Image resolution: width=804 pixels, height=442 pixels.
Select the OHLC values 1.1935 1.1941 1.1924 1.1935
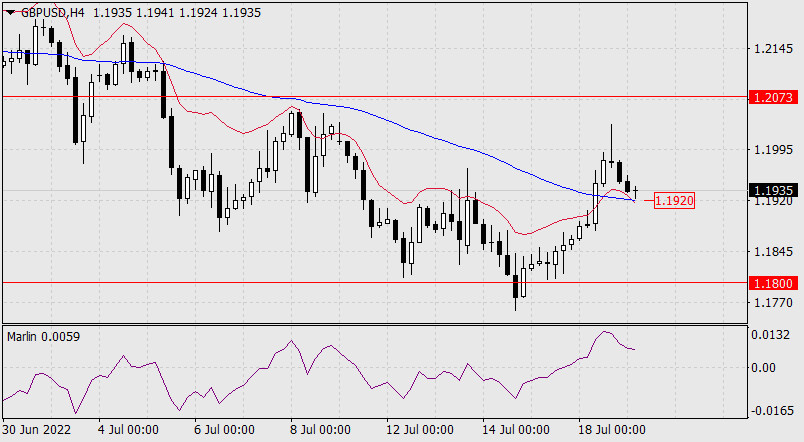177,13
